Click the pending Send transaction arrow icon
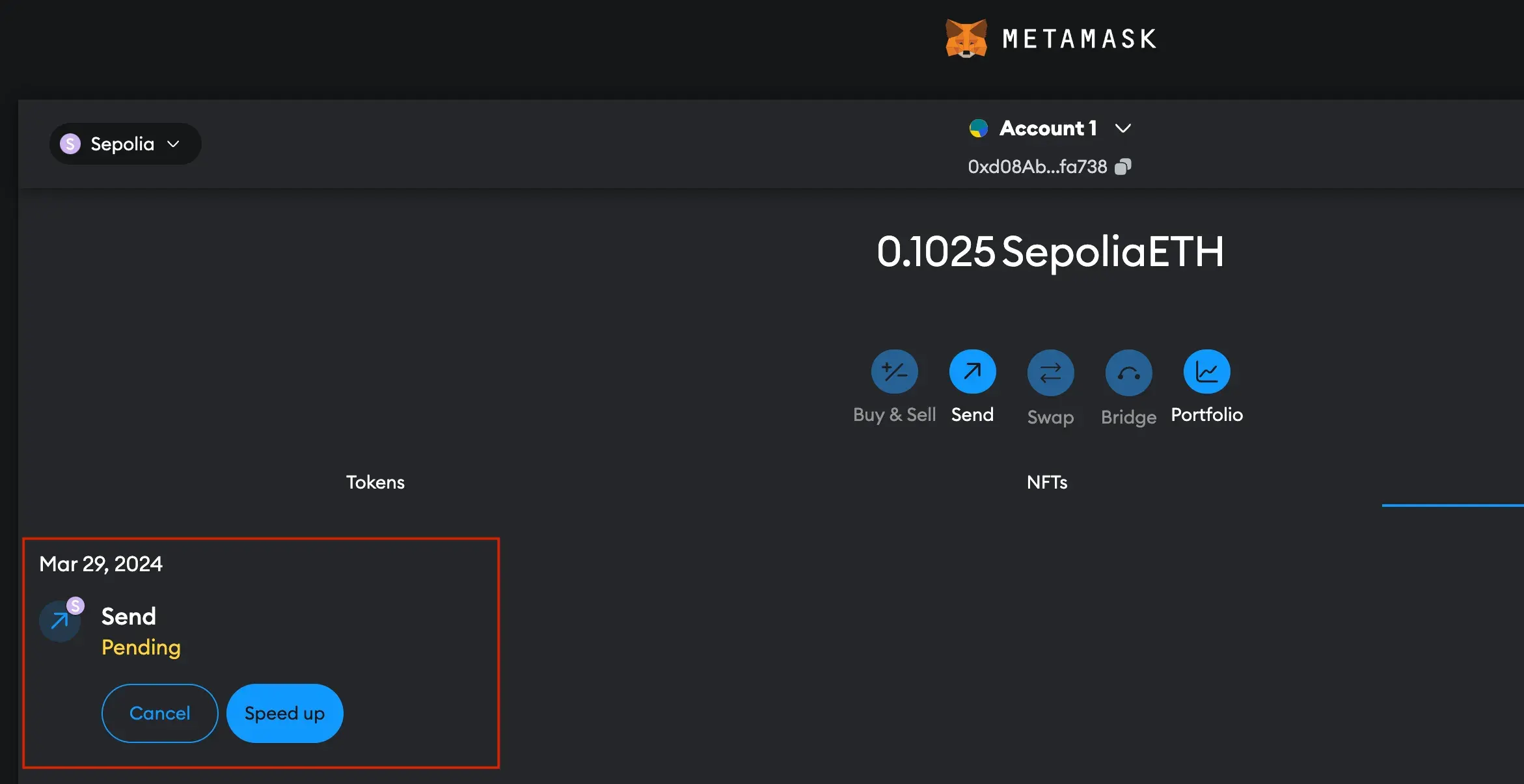1524x784 pixels. click(x=60, y=621)
